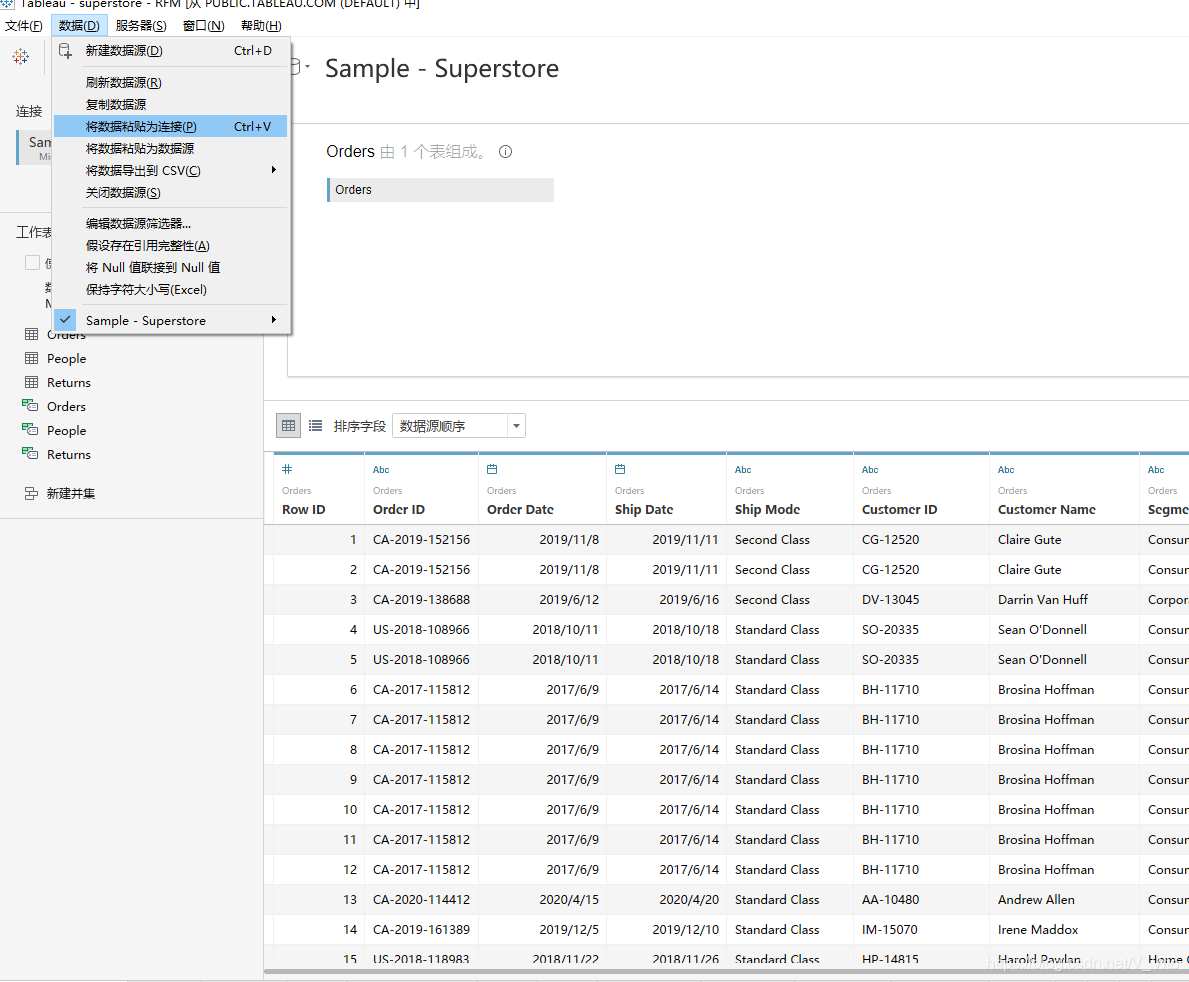The height and width of the screenshot is (982, 1189).
Task: Click the info icon next to Orders description
Action: coord(505,152)
